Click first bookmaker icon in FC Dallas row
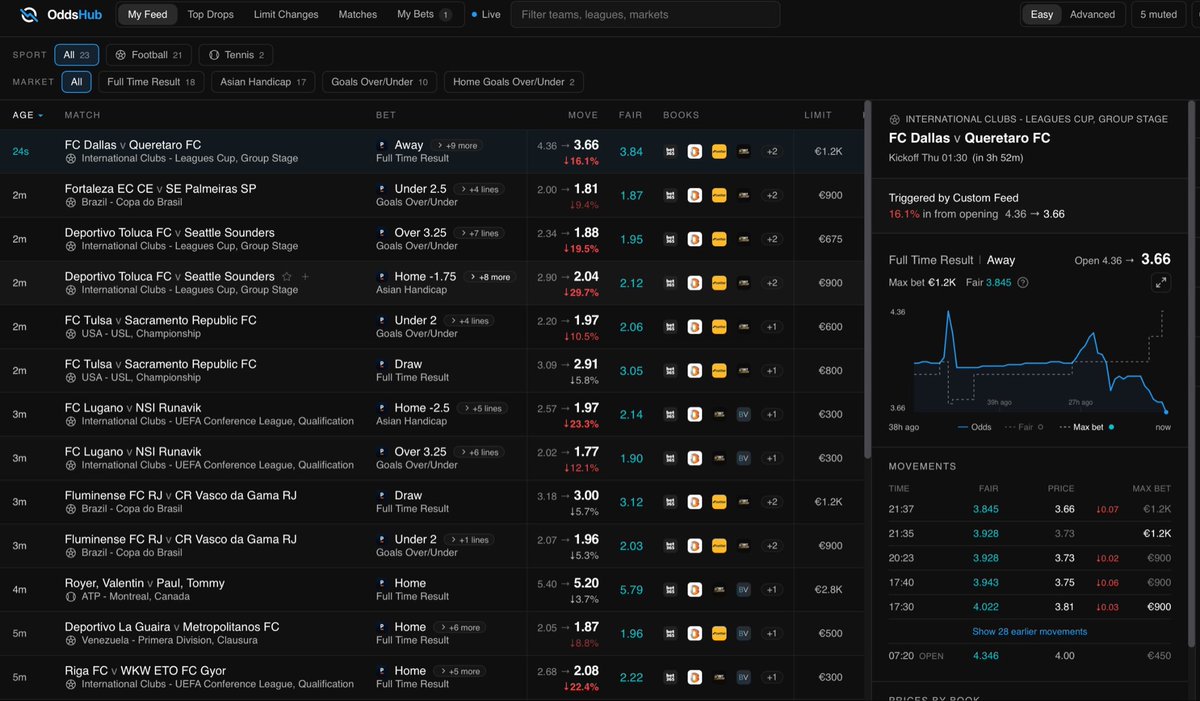 [x=671, y=152]
